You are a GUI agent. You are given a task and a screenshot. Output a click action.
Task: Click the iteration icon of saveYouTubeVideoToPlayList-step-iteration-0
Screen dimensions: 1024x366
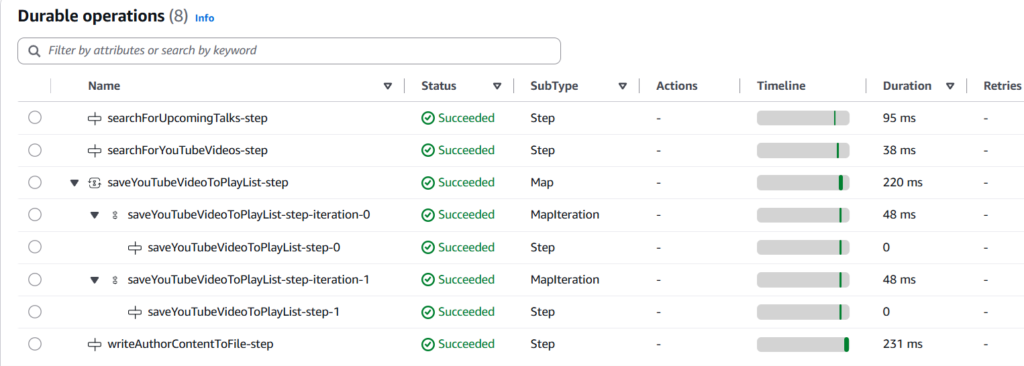pos(115,215)
